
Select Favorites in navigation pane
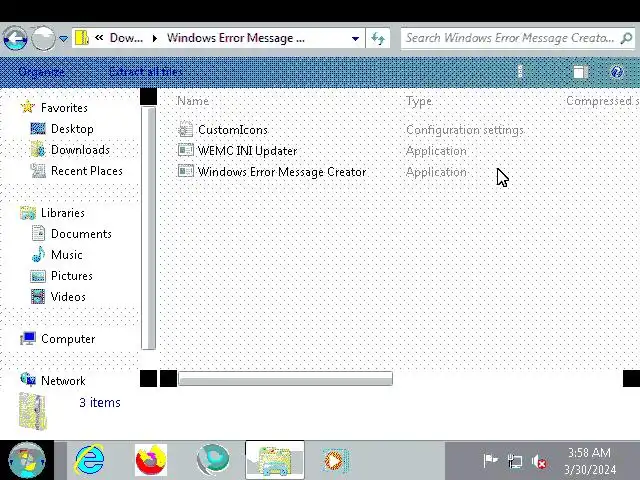[x=64, y=108]
